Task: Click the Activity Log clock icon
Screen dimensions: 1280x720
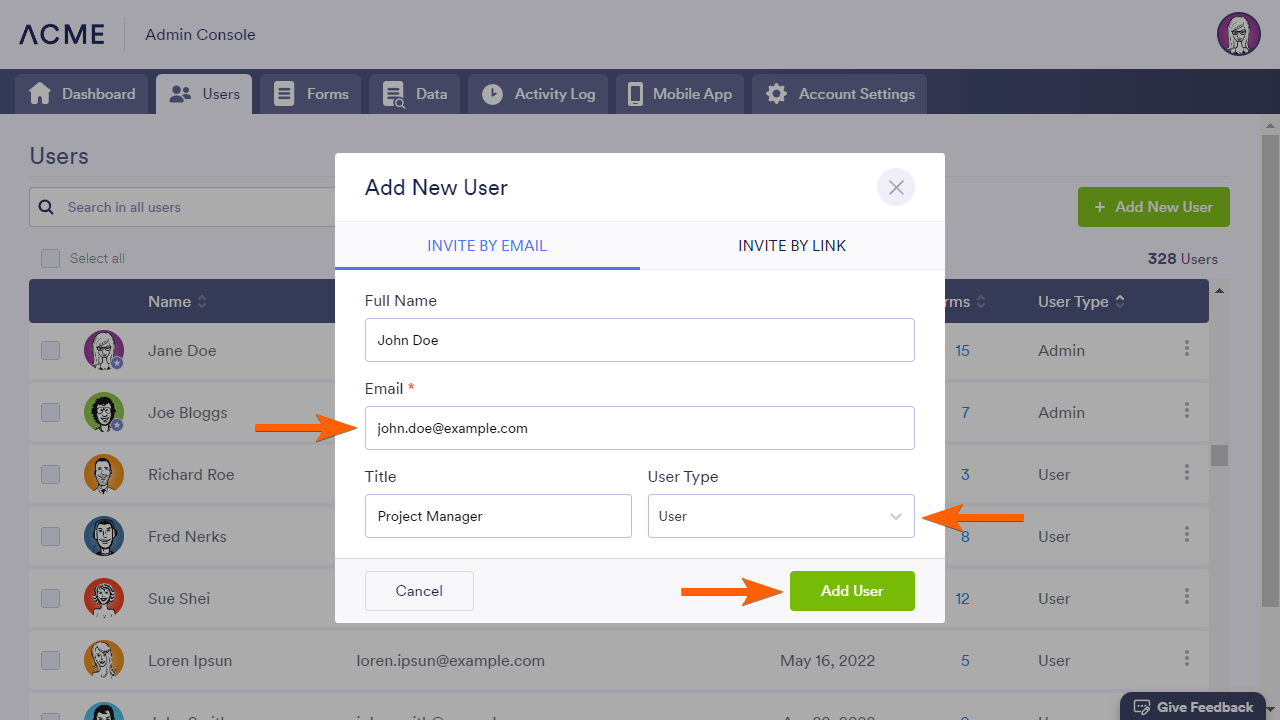Action: 492,94
